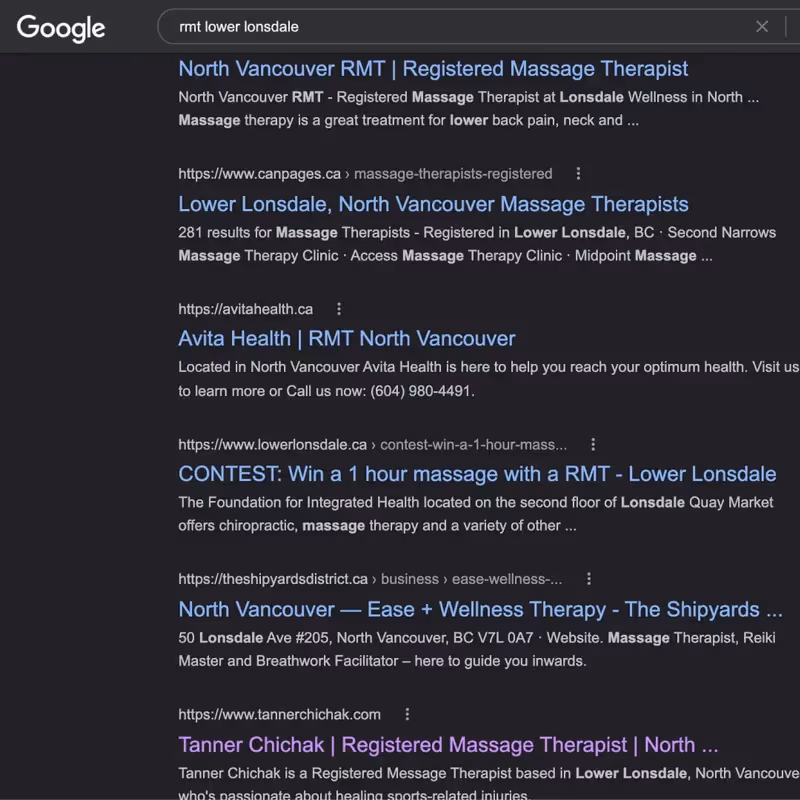Viewport: 800px width, 800px height.
Task: Open 'Avita Health | RMT North Vancouver' result
Action: click(346, 339)
